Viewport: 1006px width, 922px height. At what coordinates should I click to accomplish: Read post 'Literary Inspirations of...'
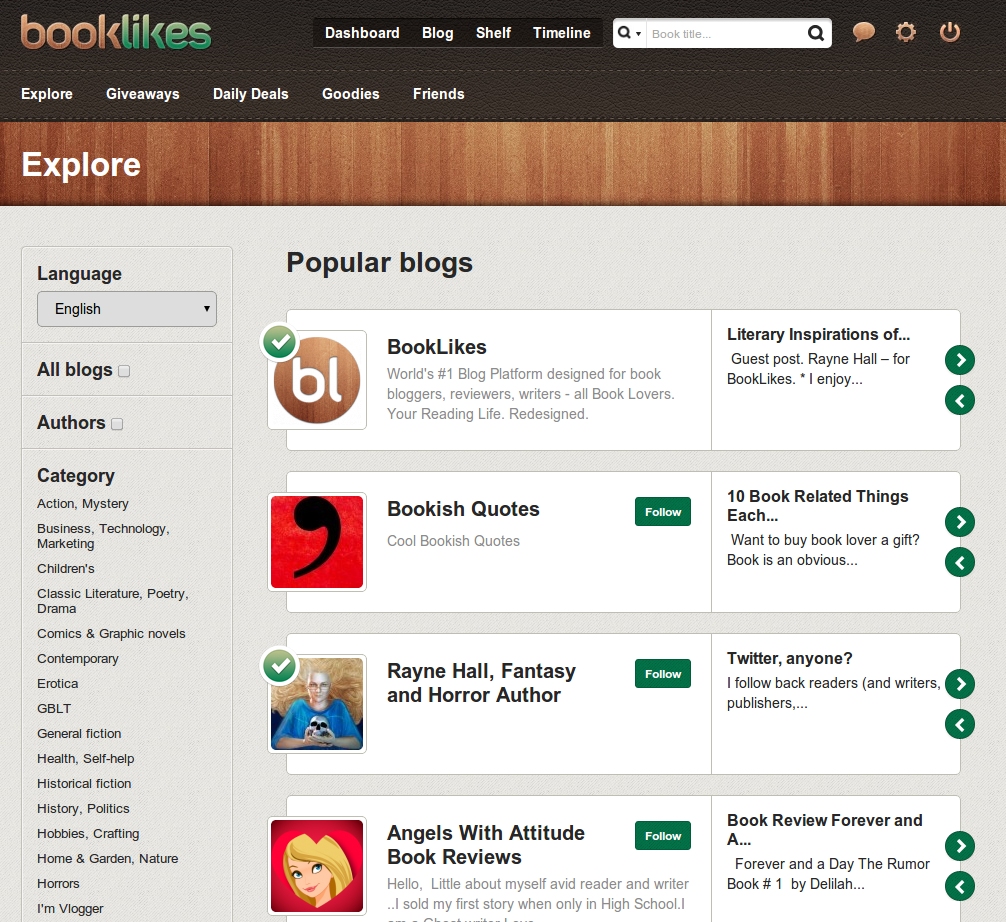[x=818, y=334]
